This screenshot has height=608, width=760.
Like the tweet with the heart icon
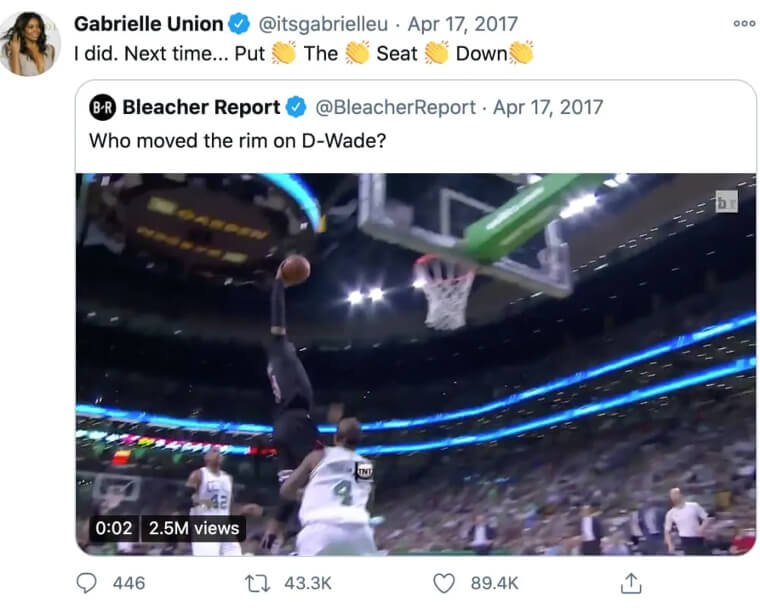tap(443, 582)
